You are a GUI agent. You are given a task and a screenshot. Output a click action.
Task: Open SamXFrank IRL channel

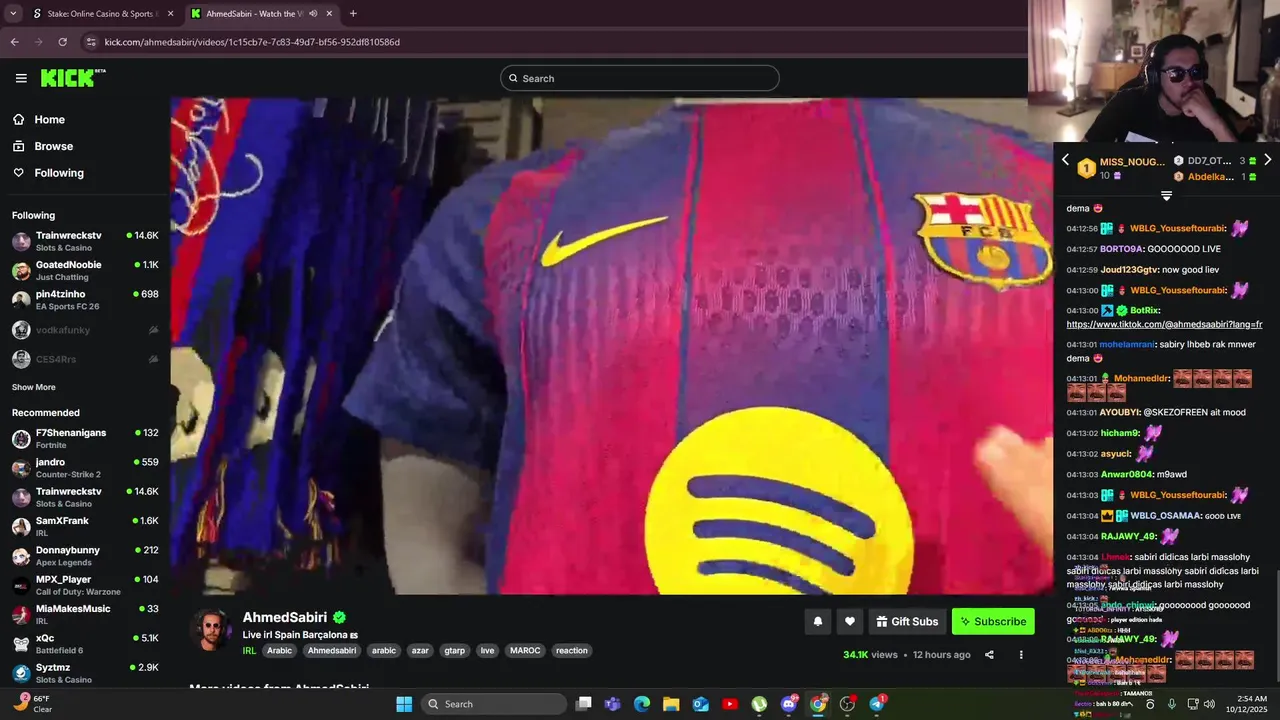[x=85, y=526]
